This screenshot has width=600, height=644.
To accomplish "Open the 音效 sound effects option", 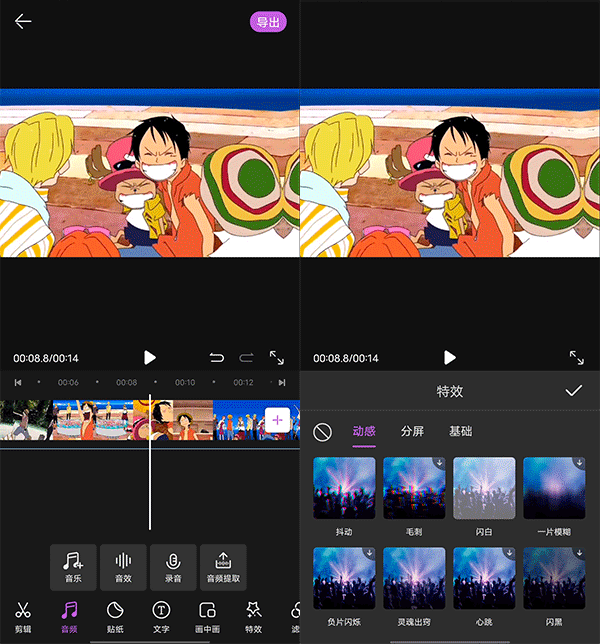I will tap(123, 567).
